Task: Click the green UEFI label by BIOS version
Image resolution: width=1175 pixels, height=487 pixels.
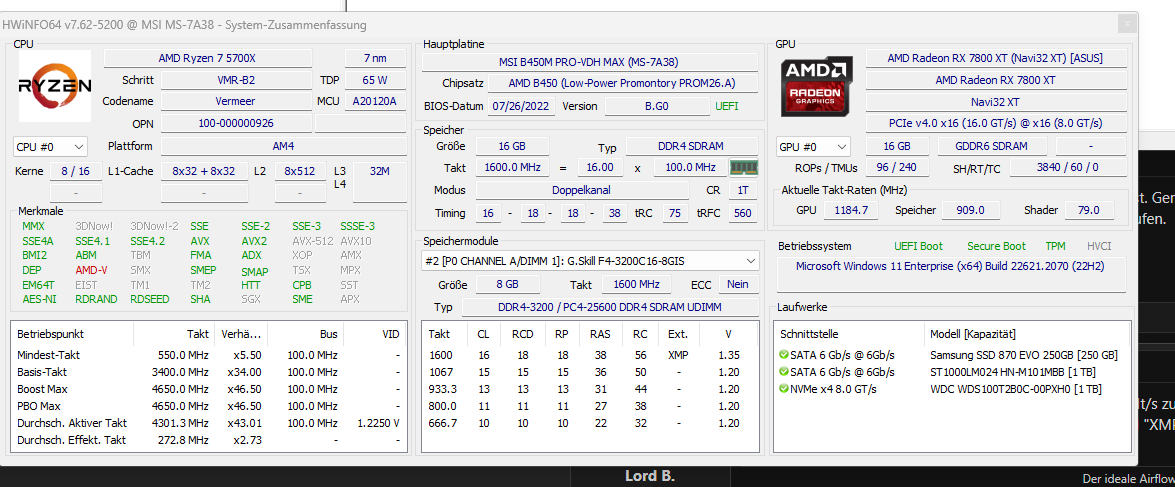Action: pos(727,106)
